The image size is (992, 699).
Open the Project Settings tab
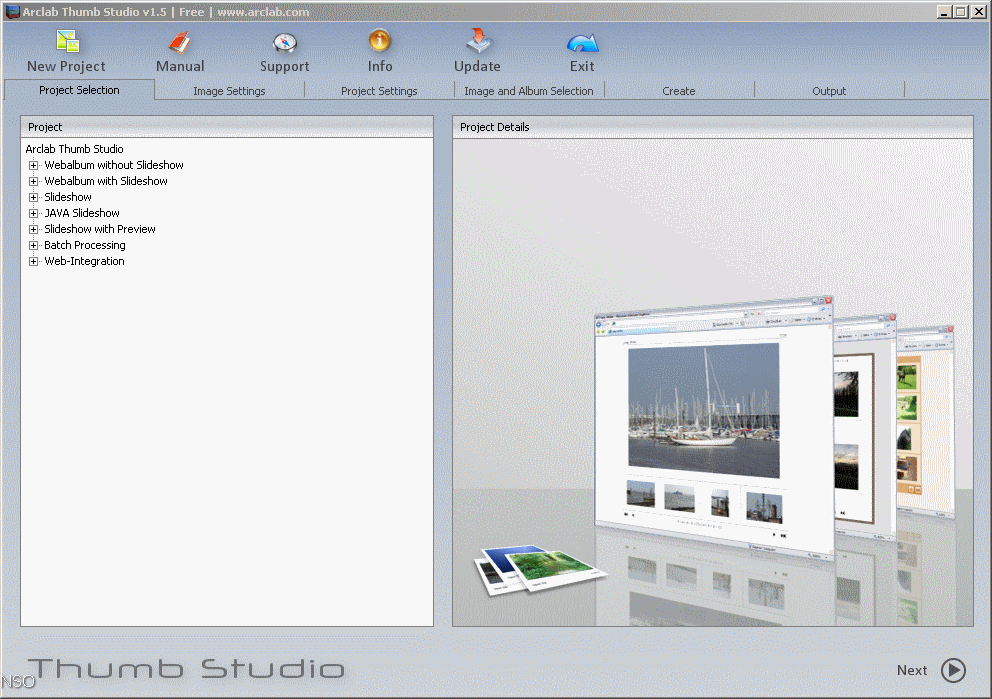(x=379, y=91)
